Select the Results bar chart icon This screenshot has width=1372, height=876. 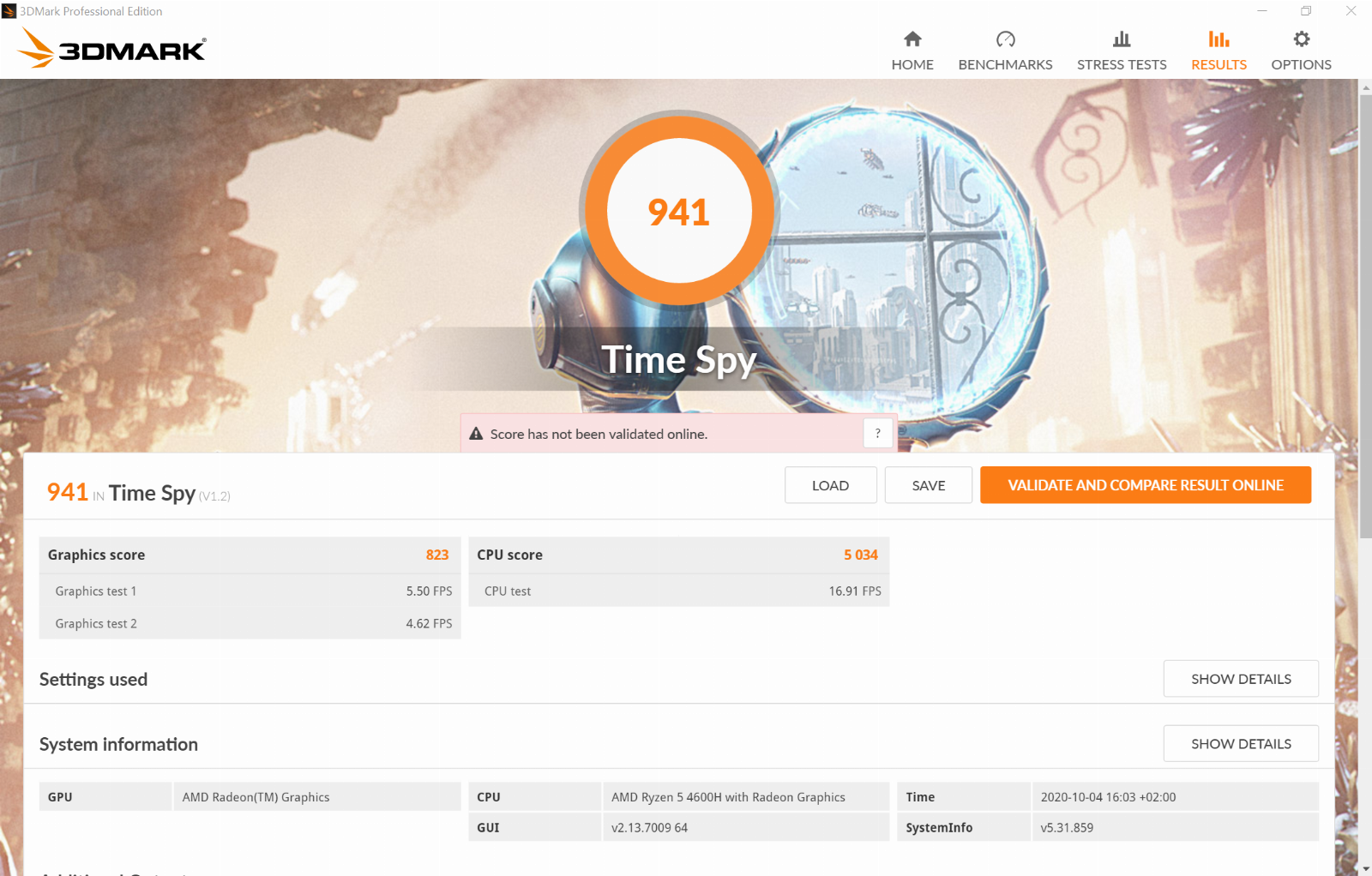point(1219,39)
